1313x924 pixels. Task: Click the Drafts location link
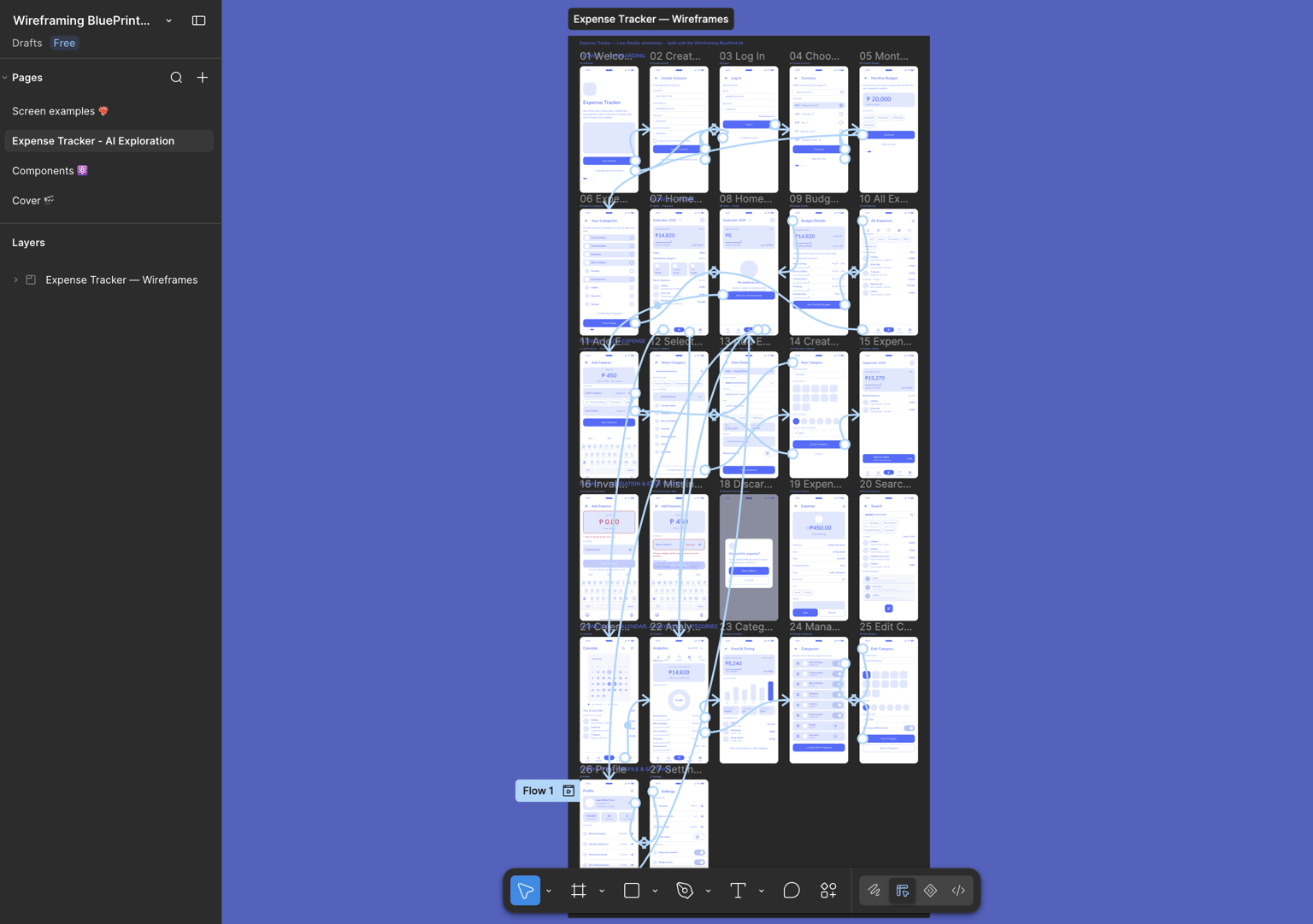pyautogui.click(x=27, y=43)
